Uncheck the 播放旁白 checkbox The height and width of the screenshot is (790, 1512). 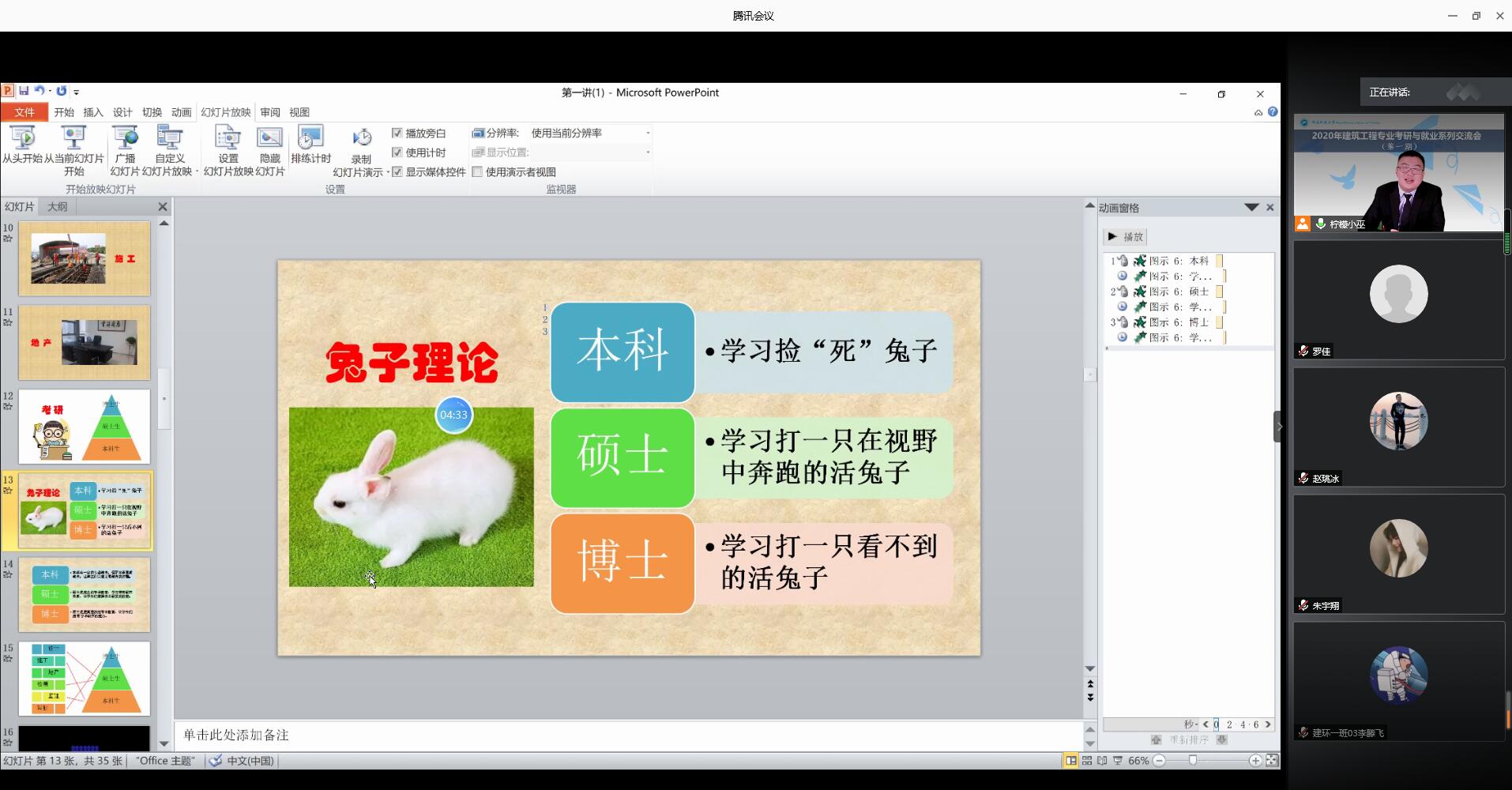click(x=398, y=133)
